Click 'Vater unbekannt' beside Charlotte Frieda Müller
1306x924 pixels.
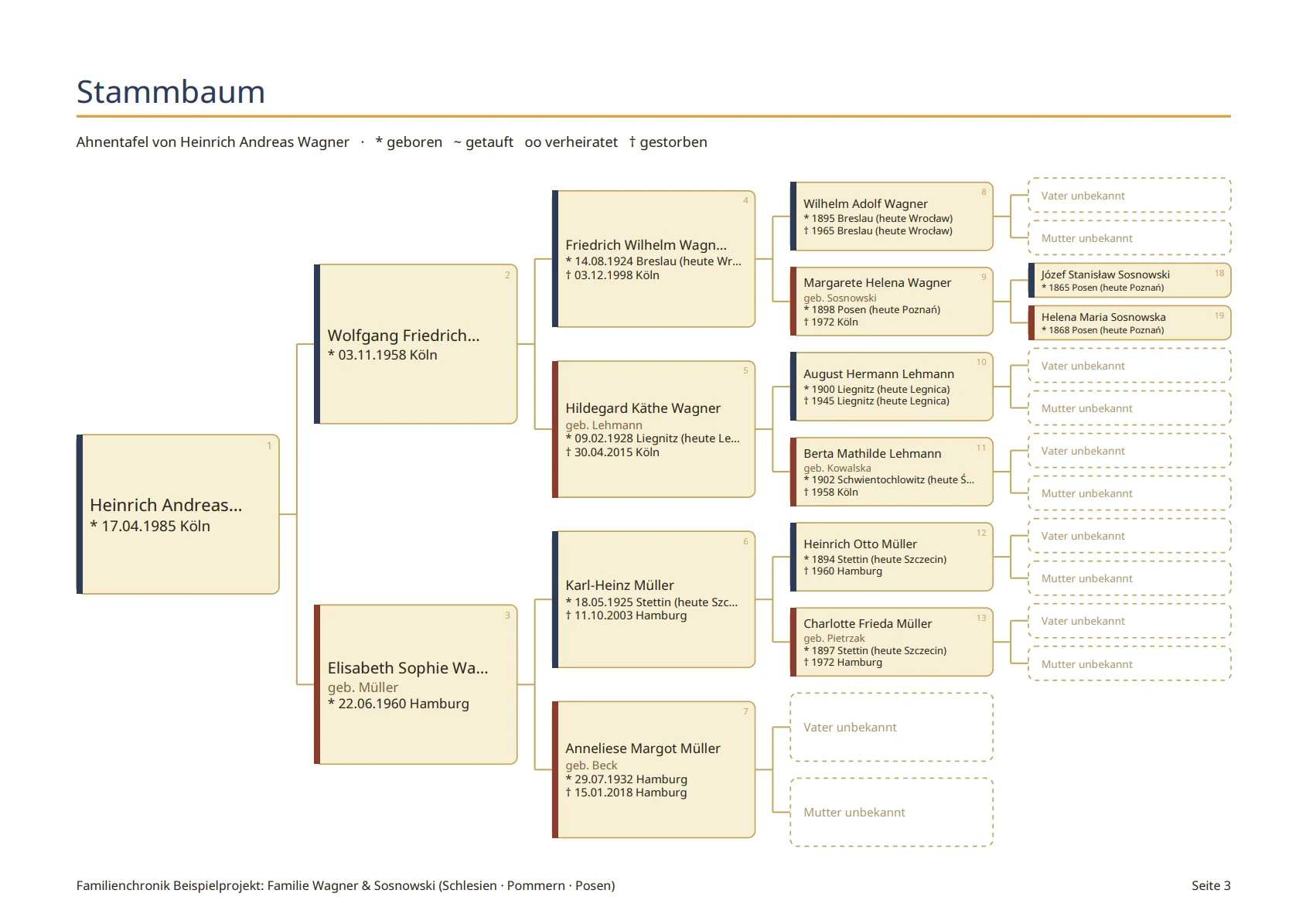(1130, 620)
